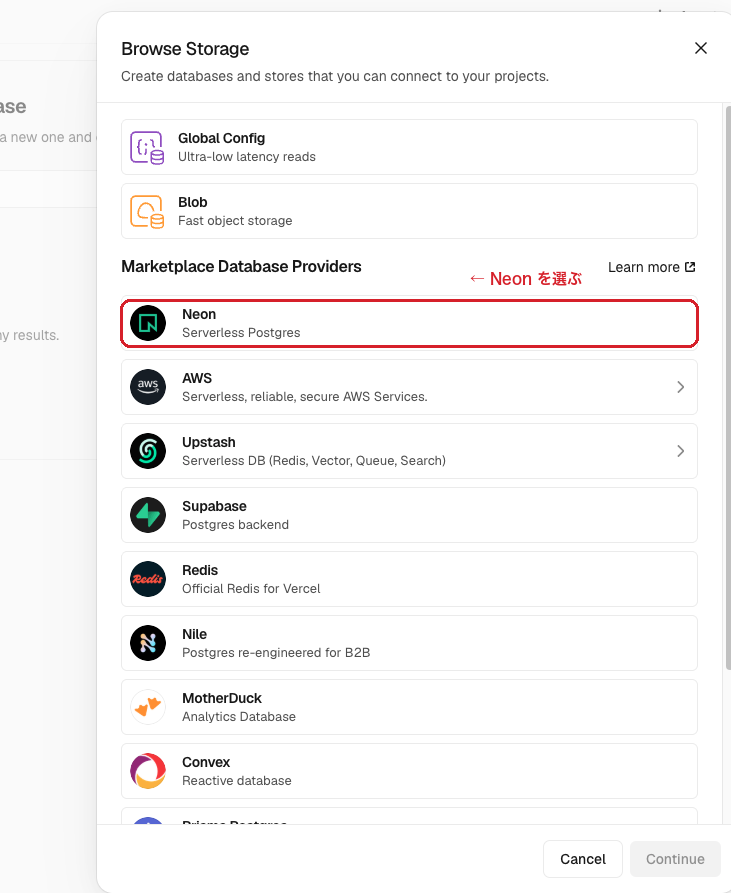Image resolution: width=731 pixels, height=893 pixels.
Task: Pick the Neon title text
Action: click(199, 314)
